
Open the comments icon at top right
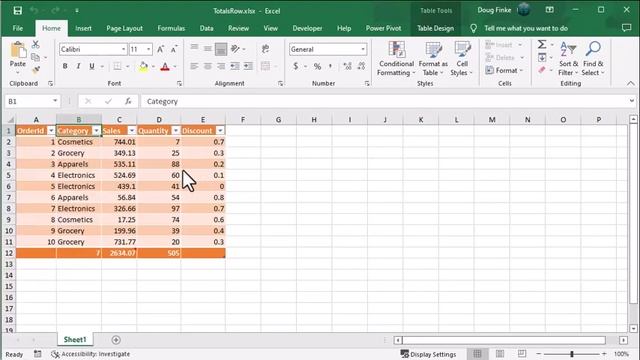click(626, 28)
